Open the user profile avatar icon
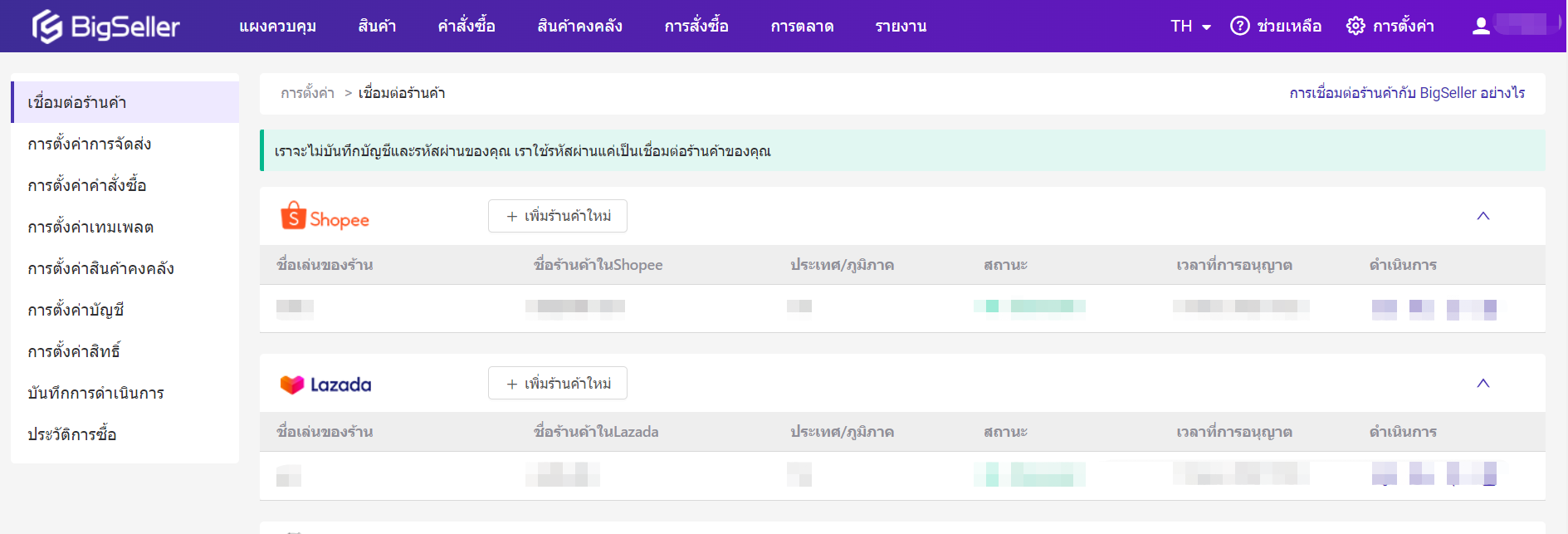The height and width of the screenshot is (534, 1568). pyautogui.click(x=1481, y=26)
